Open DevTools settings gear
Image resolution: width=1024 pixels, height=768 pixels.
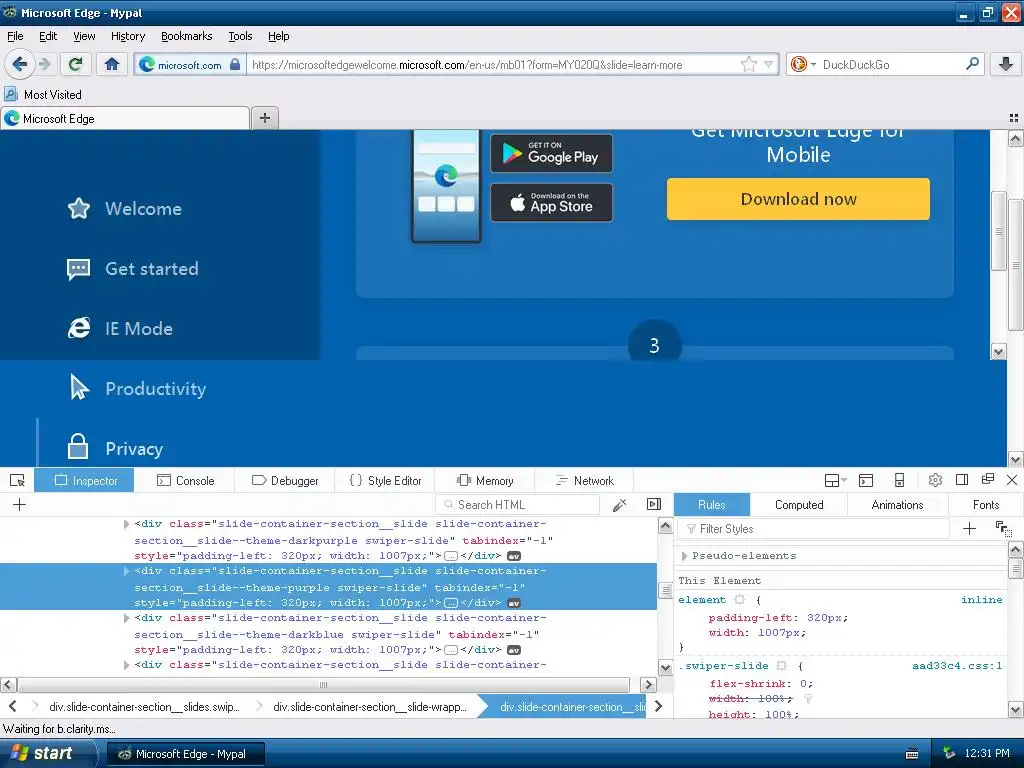click(935, 481)
